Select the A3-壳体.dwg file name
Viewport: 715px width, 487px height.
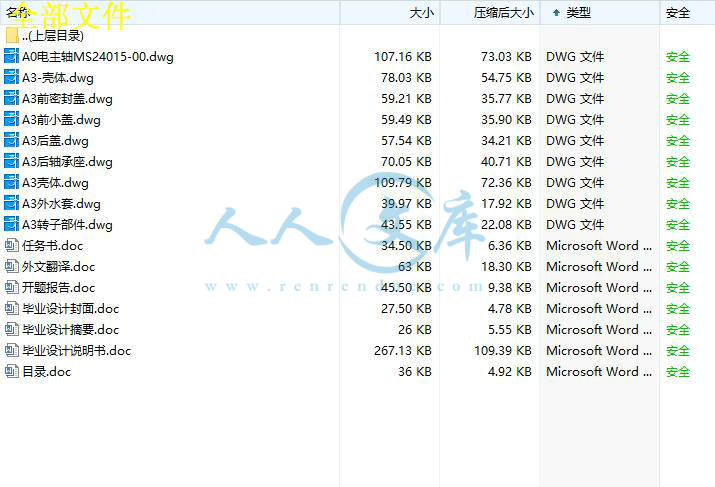57,78
